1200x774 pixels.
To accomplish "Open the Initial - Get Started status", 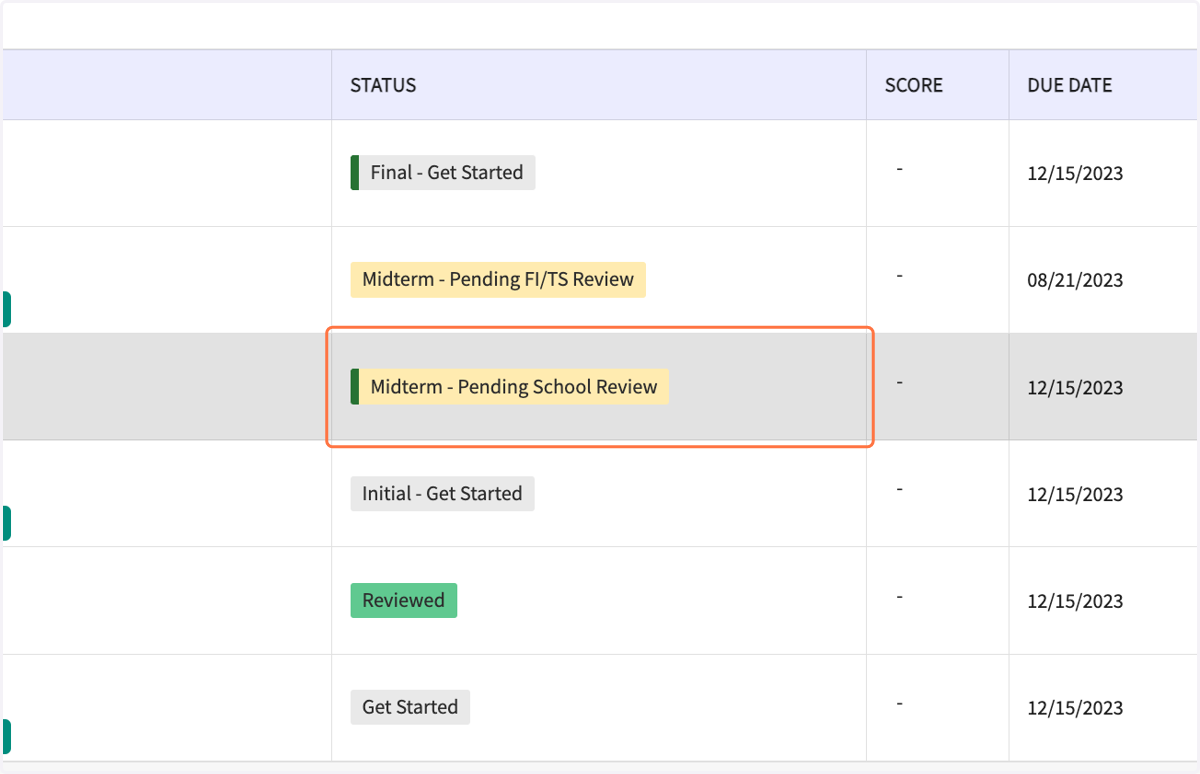I will click(442, 493).
